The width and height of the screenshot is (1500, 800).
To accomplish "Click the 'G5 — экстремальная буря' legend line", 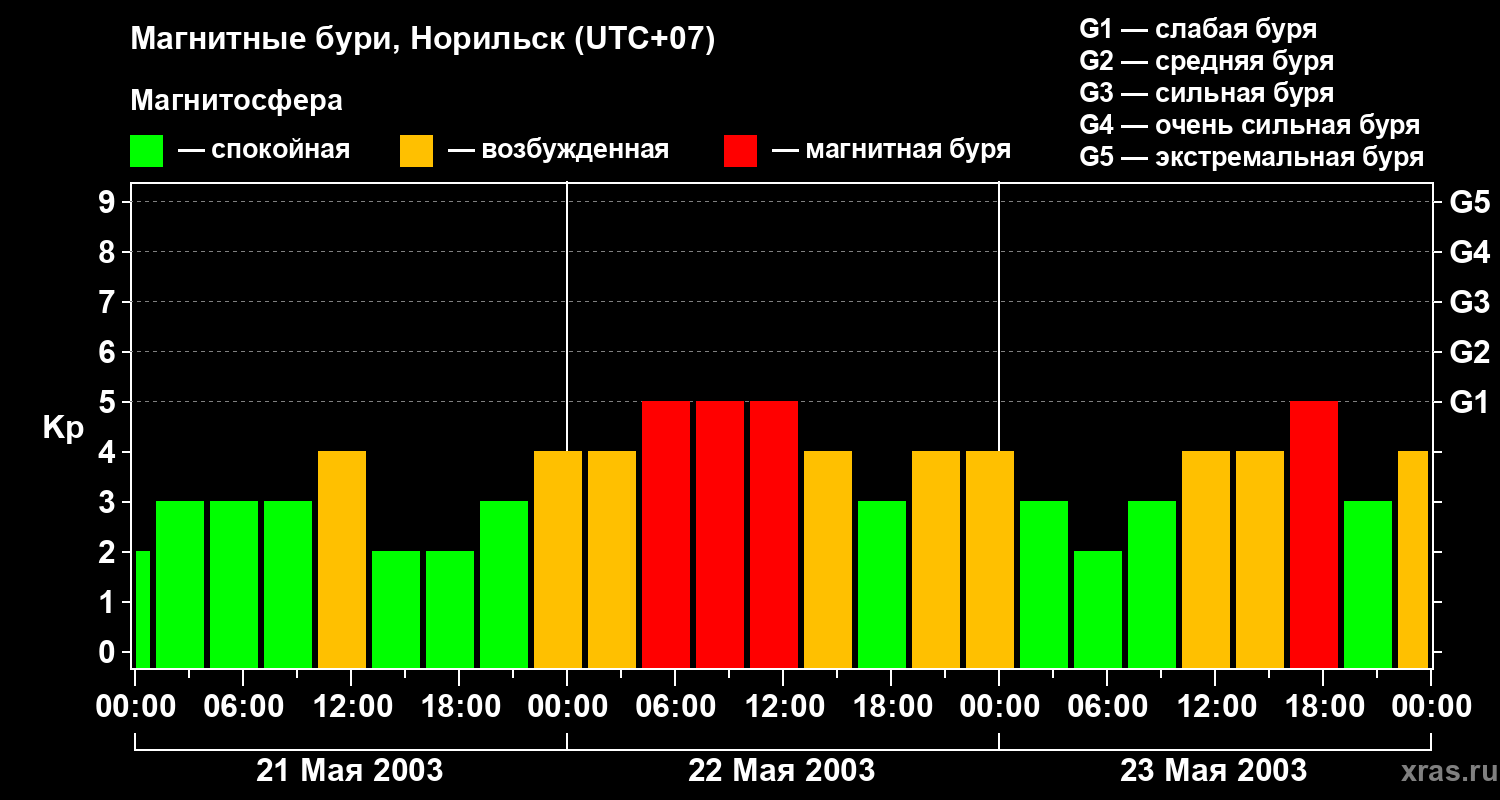I will coord(1251,157).
